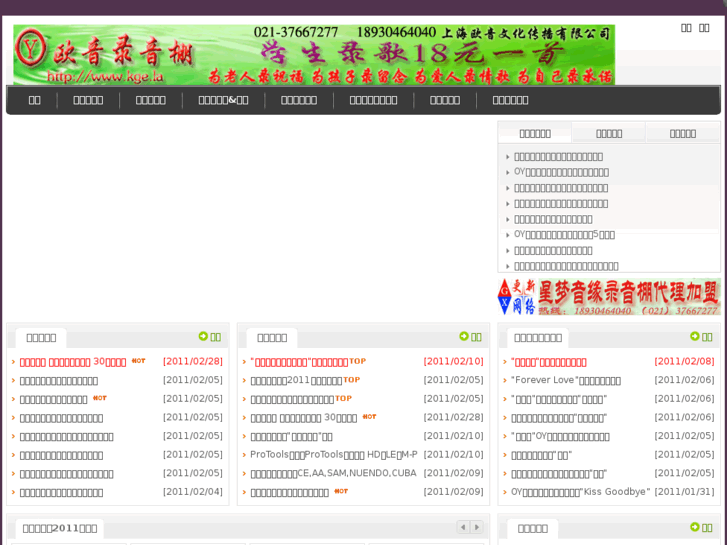Viewport: 727px width, 545px height.
Task: Click orange bullet before the Kiss Goodbye headline
Action: pos(505,492)
